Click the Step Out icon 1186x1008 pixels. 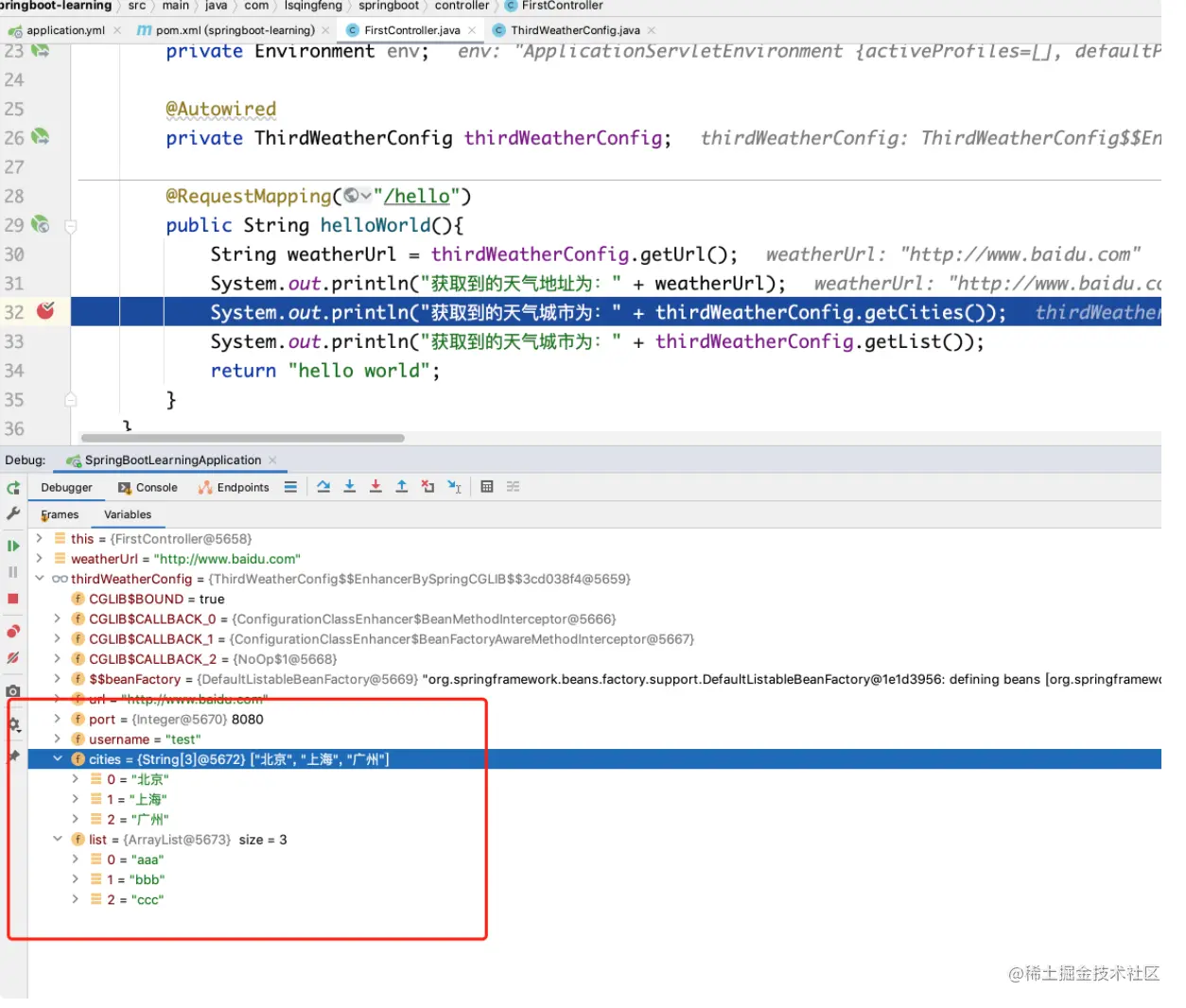tap(401, 486)
